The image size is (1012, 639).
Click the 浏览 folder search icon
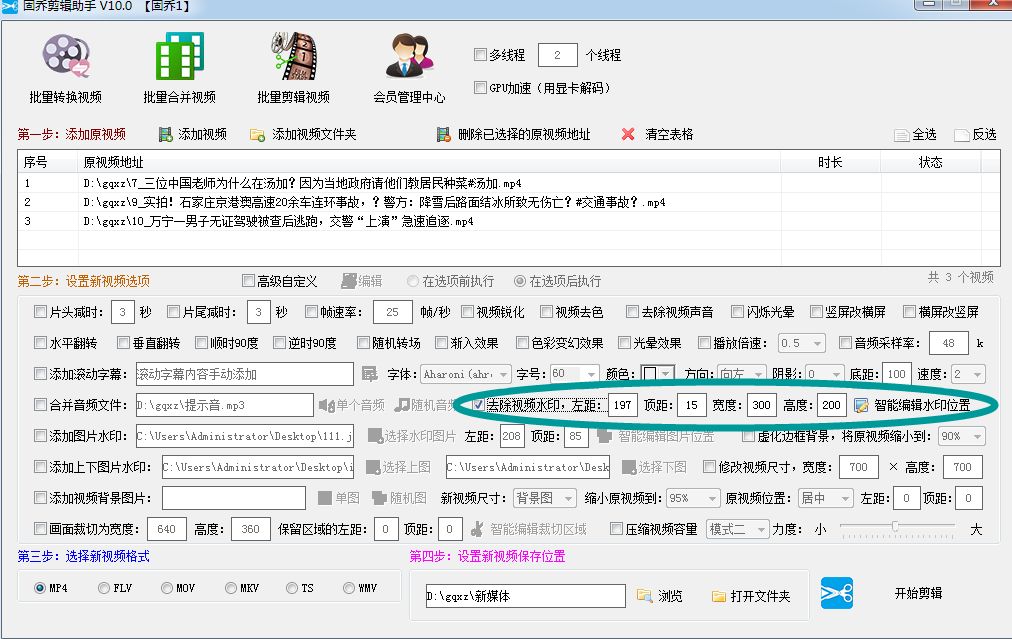(x=644, y=595)
